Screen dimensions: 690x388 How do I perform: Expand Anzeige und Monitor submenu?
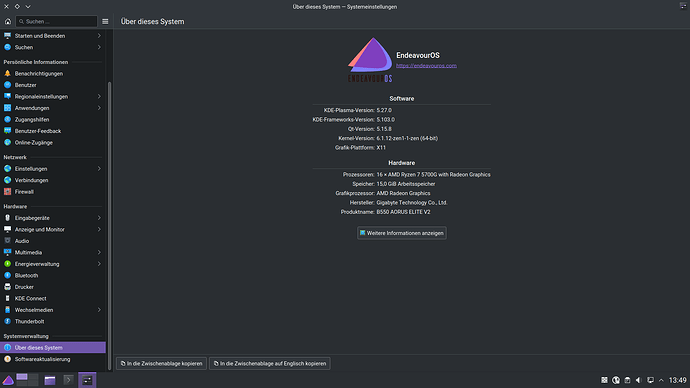tap(99, 229)
